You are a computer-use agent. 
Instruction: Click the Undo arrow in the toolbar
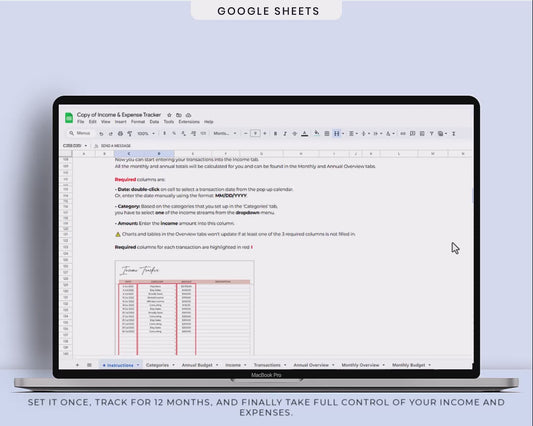[101, 134]
